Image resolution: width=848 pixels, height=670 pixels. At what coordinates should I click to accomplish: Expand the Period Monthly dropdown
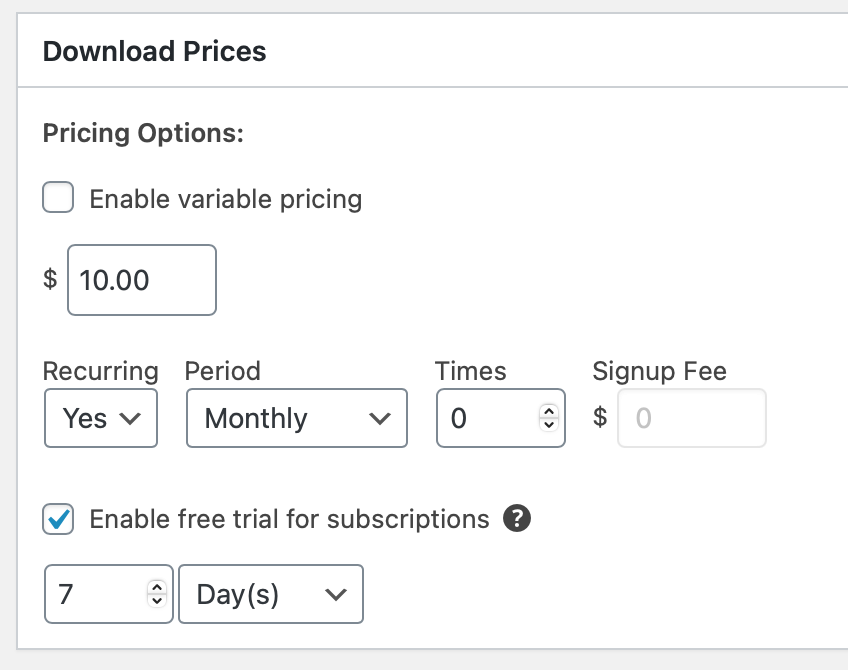[297, 418]
